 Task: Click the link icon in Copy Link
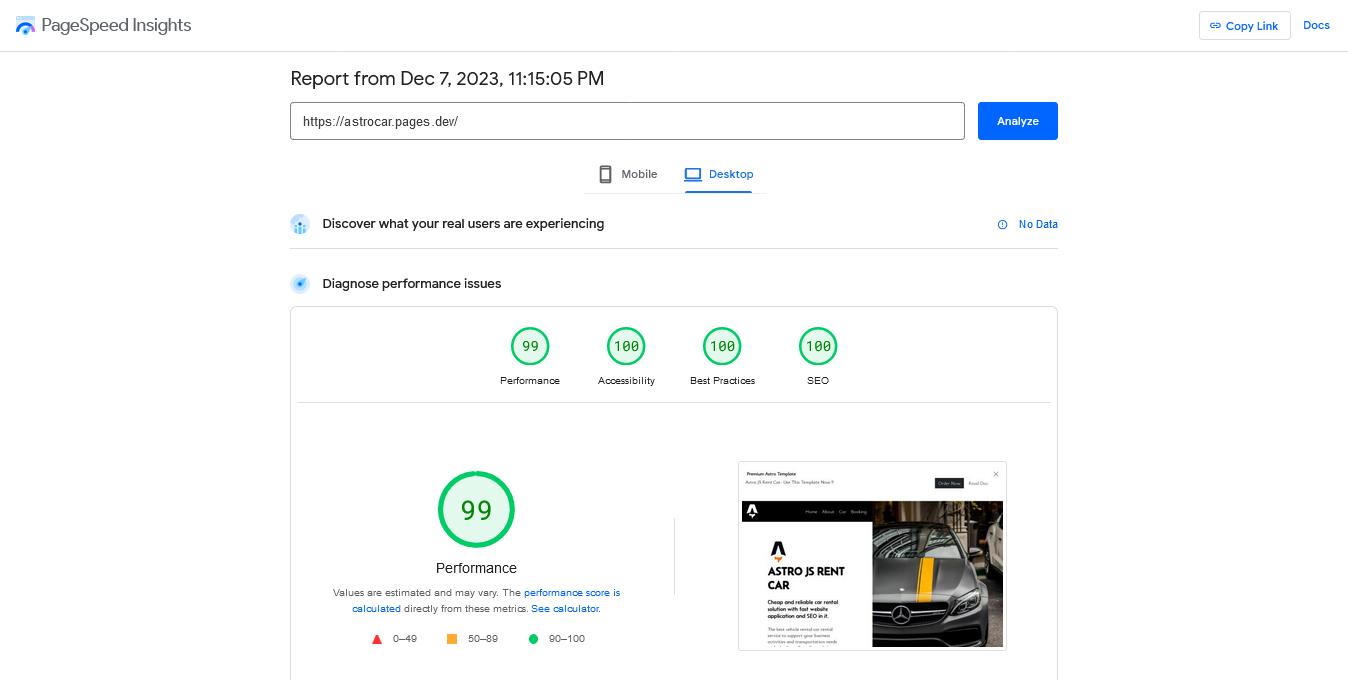[x=1215, y=26]
